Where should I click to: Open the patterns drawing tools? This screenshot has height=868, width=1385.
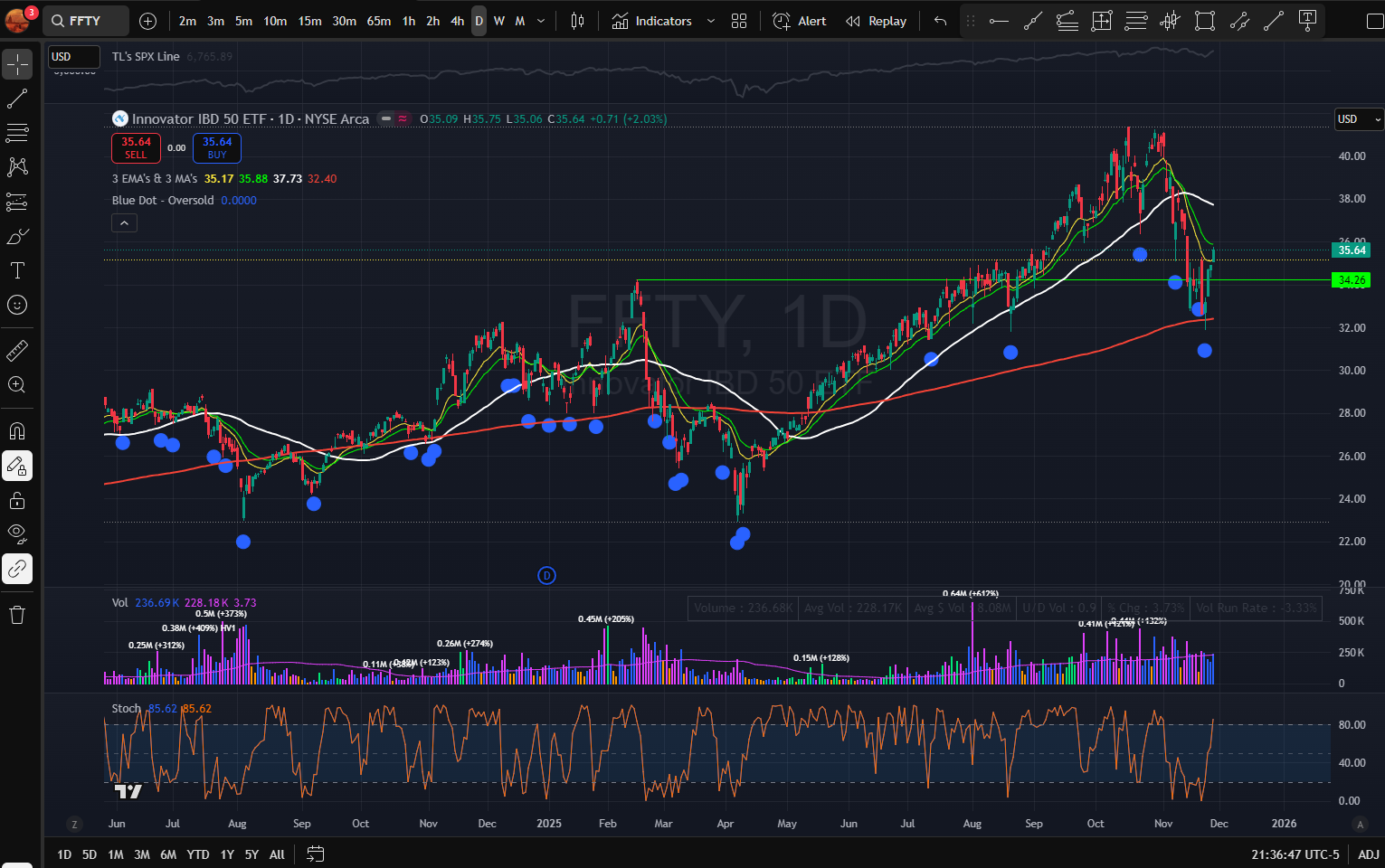coord(17,167)
